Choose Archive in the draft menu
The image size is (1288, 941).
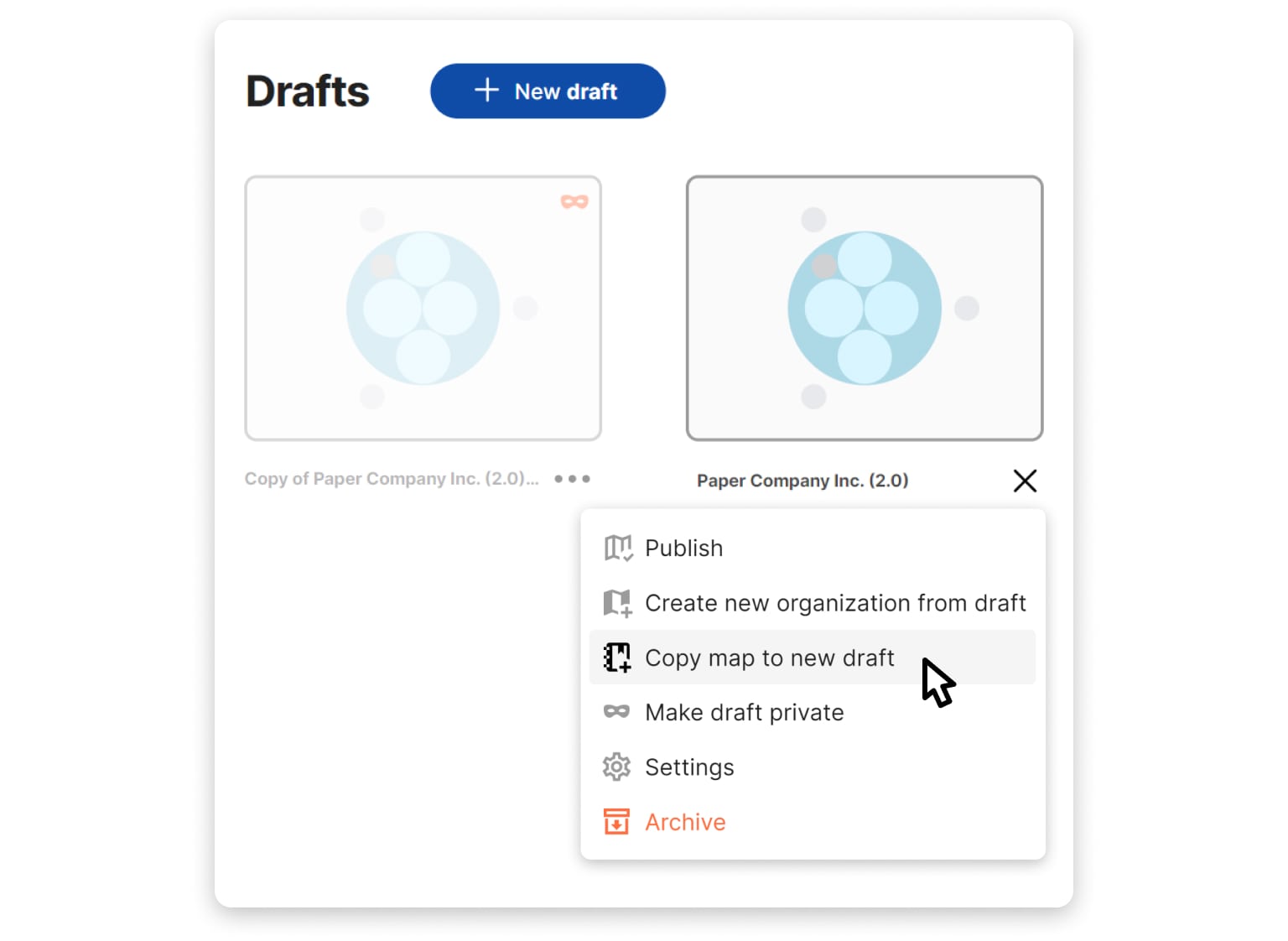click(684, 822)
